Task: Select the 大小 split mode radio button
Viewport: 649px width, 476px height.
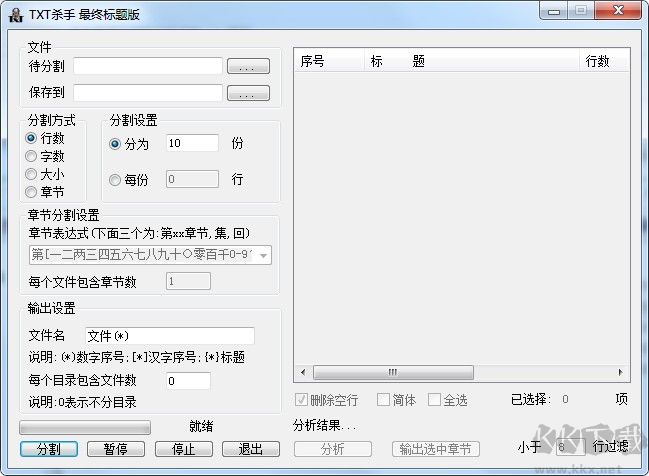Action: tap(31, 174)
